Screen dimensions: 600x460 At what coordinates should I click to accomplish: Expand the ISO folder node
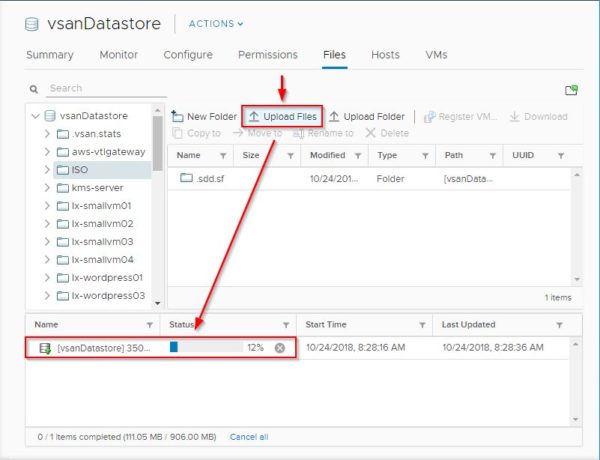[x=47, y=170]
